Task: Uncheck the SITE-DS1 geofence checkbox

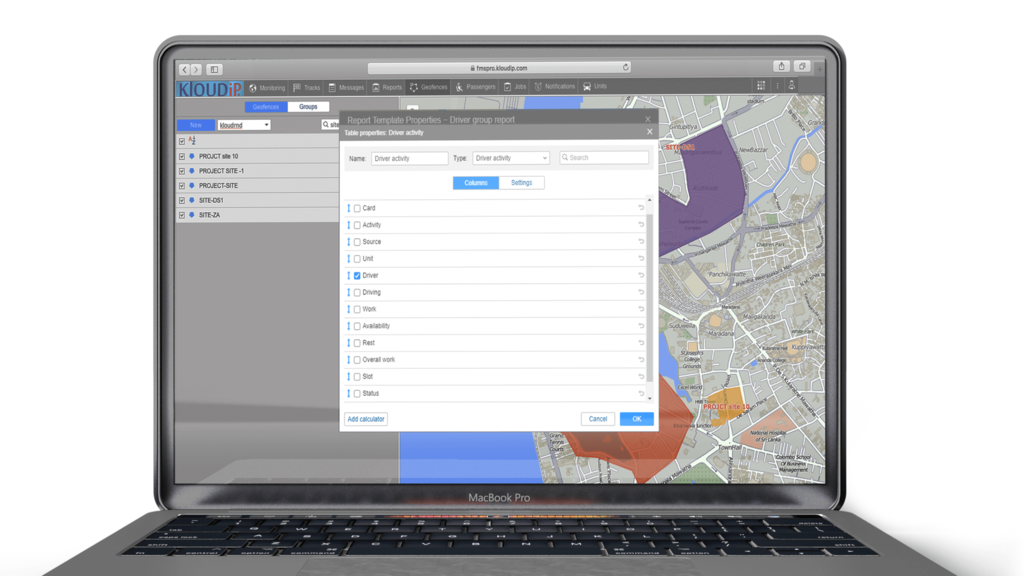Action: (182, 200)
